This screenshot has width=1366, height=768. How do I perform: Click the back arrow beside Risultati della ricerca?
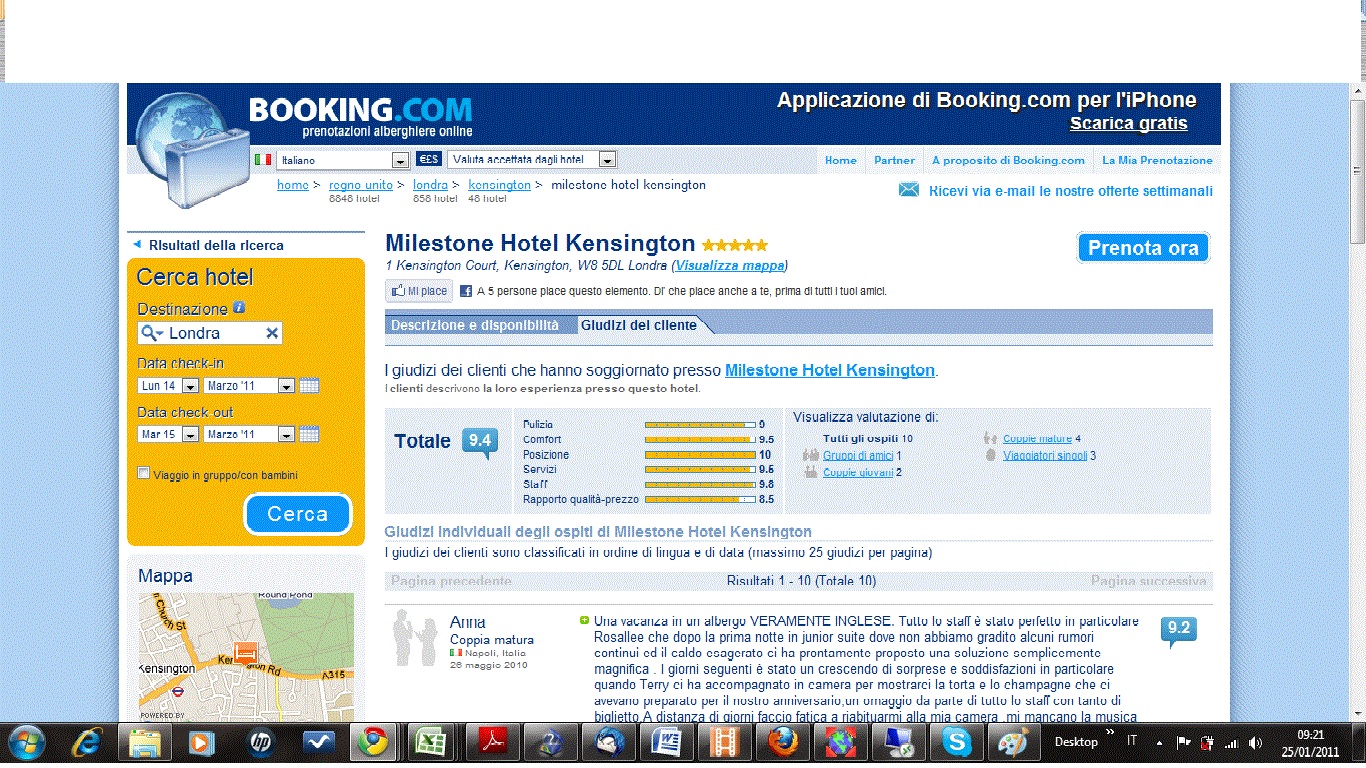pos(136,245)
